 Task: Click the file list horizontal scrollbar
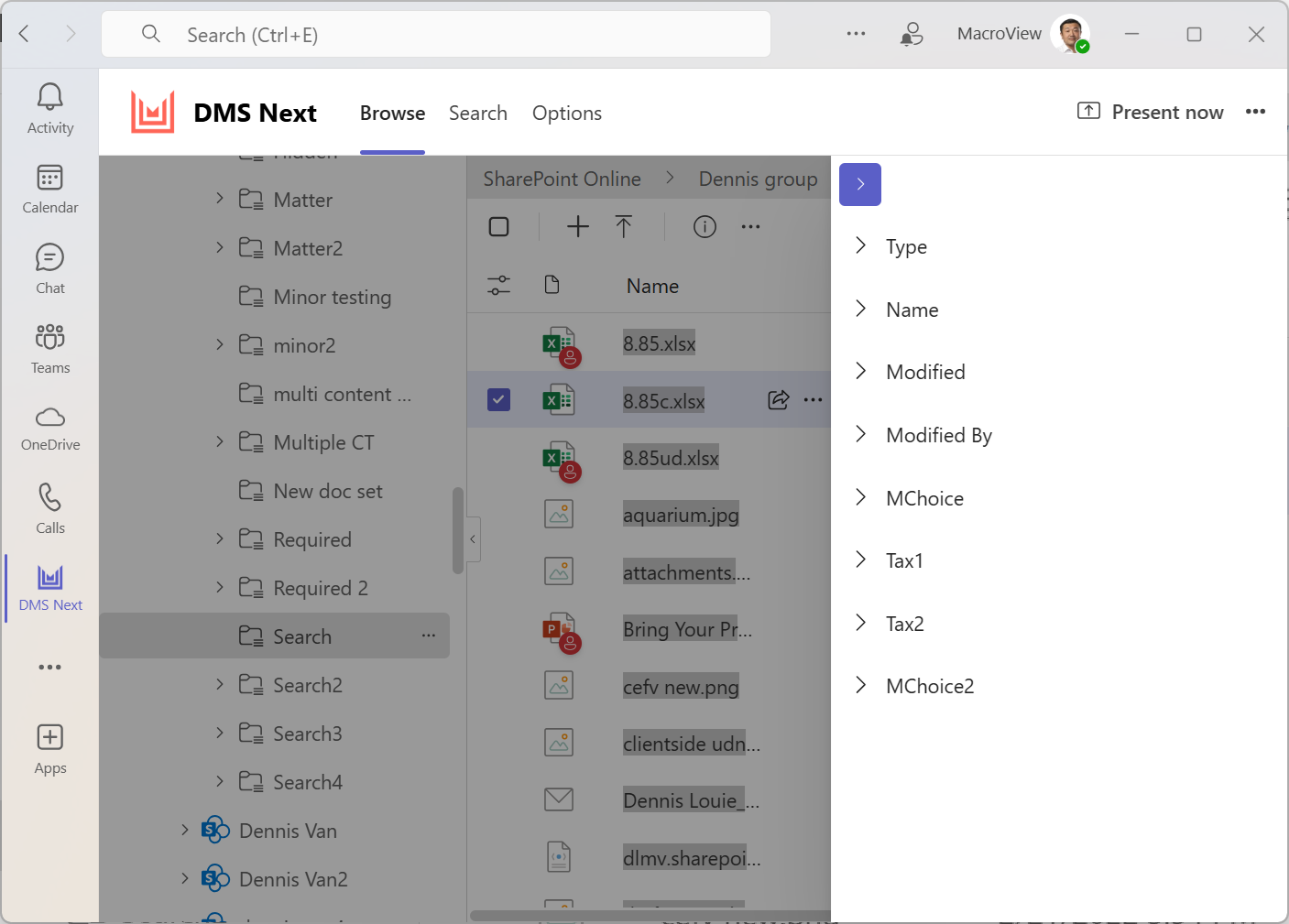pyautogui.click(x=650, y=915)
